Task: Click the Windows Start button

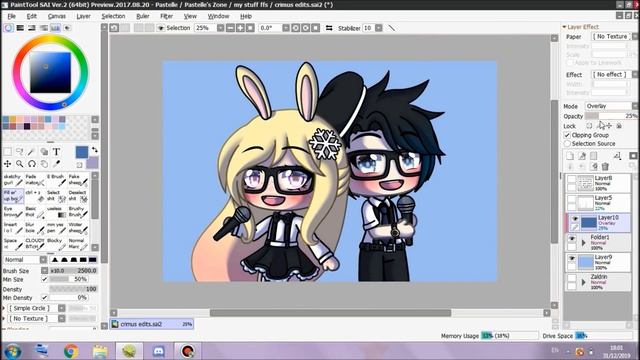Action: [13, 351]
